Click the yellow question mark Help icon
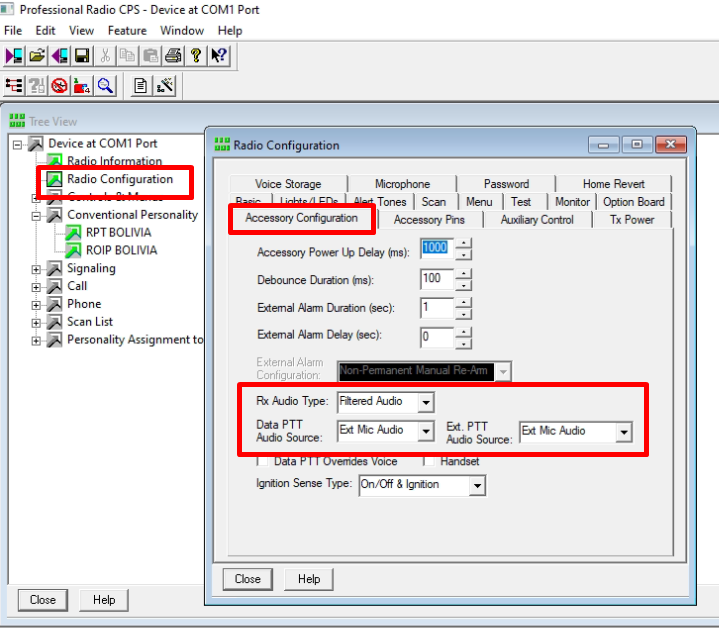Image resolution: width=719 pixels, height=628 pixels. [196, 56]
